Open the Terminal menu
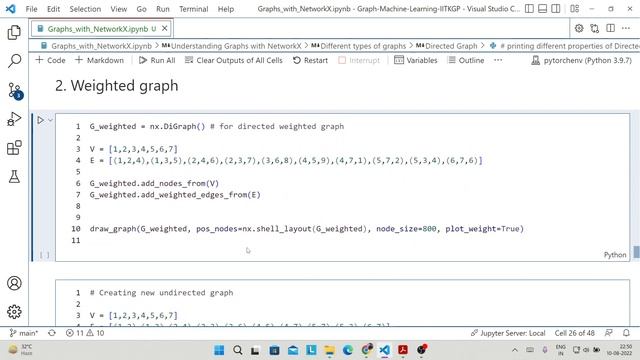The width and height of the screenshot is (640, 360). (x=193, y=9)
